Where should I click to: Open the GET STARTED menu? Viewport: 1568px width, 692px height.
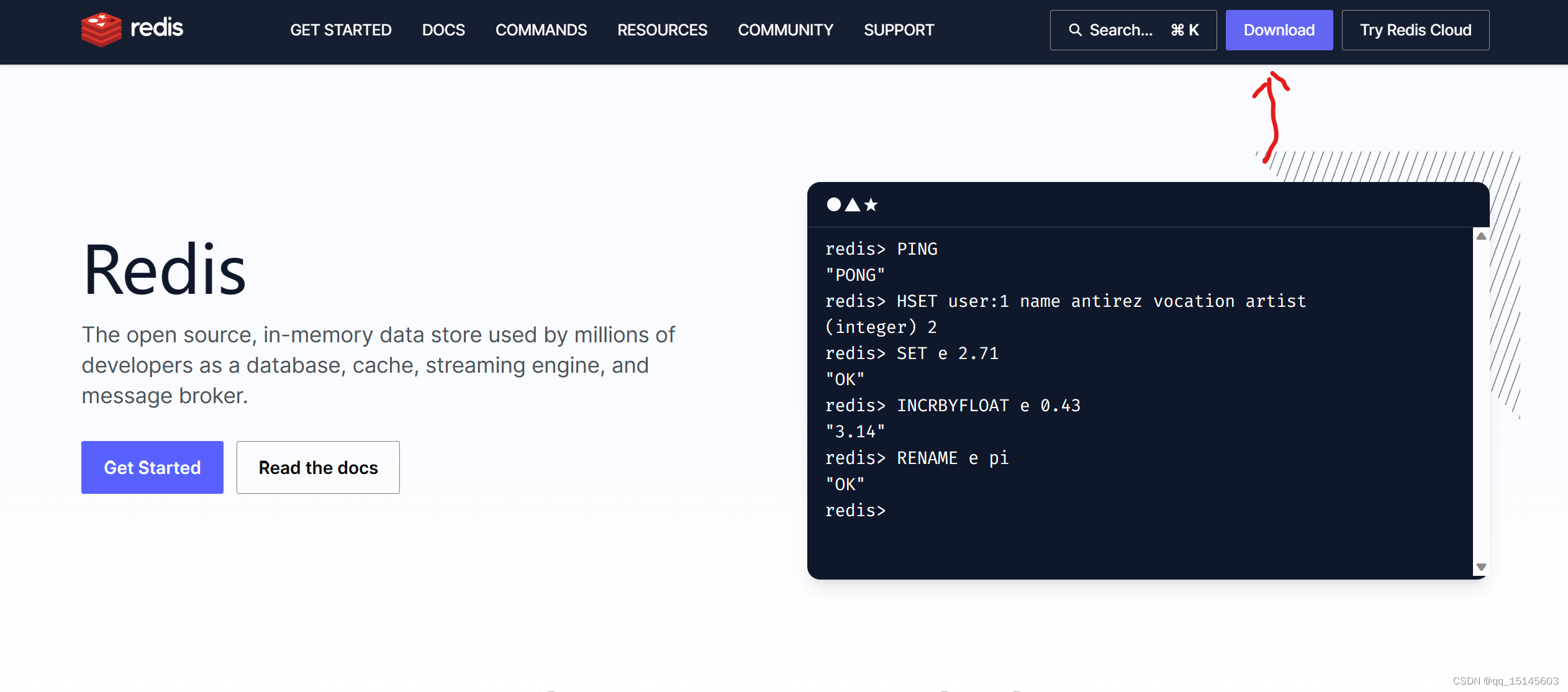point(340,30)
